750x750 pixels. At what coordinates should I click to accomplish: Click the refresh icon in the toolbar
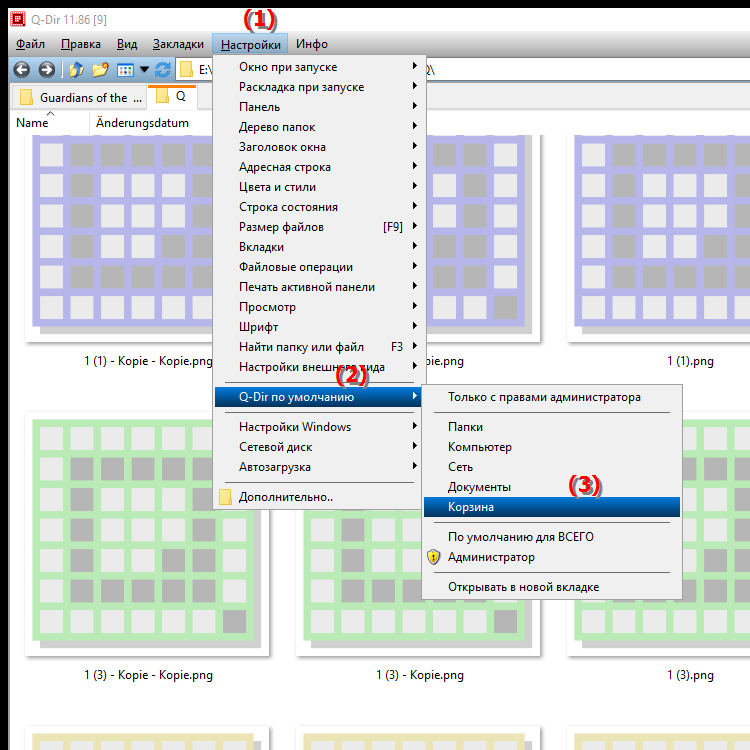[163, 70]
